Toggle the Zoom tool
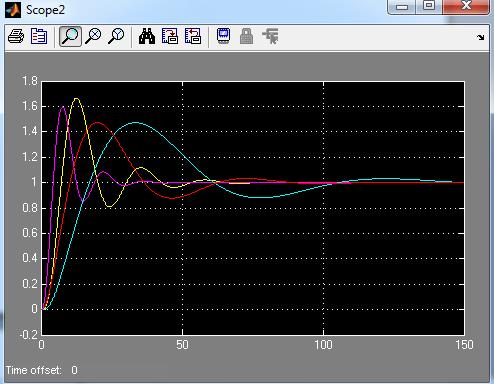494x384 pixels. click(70, 36)
